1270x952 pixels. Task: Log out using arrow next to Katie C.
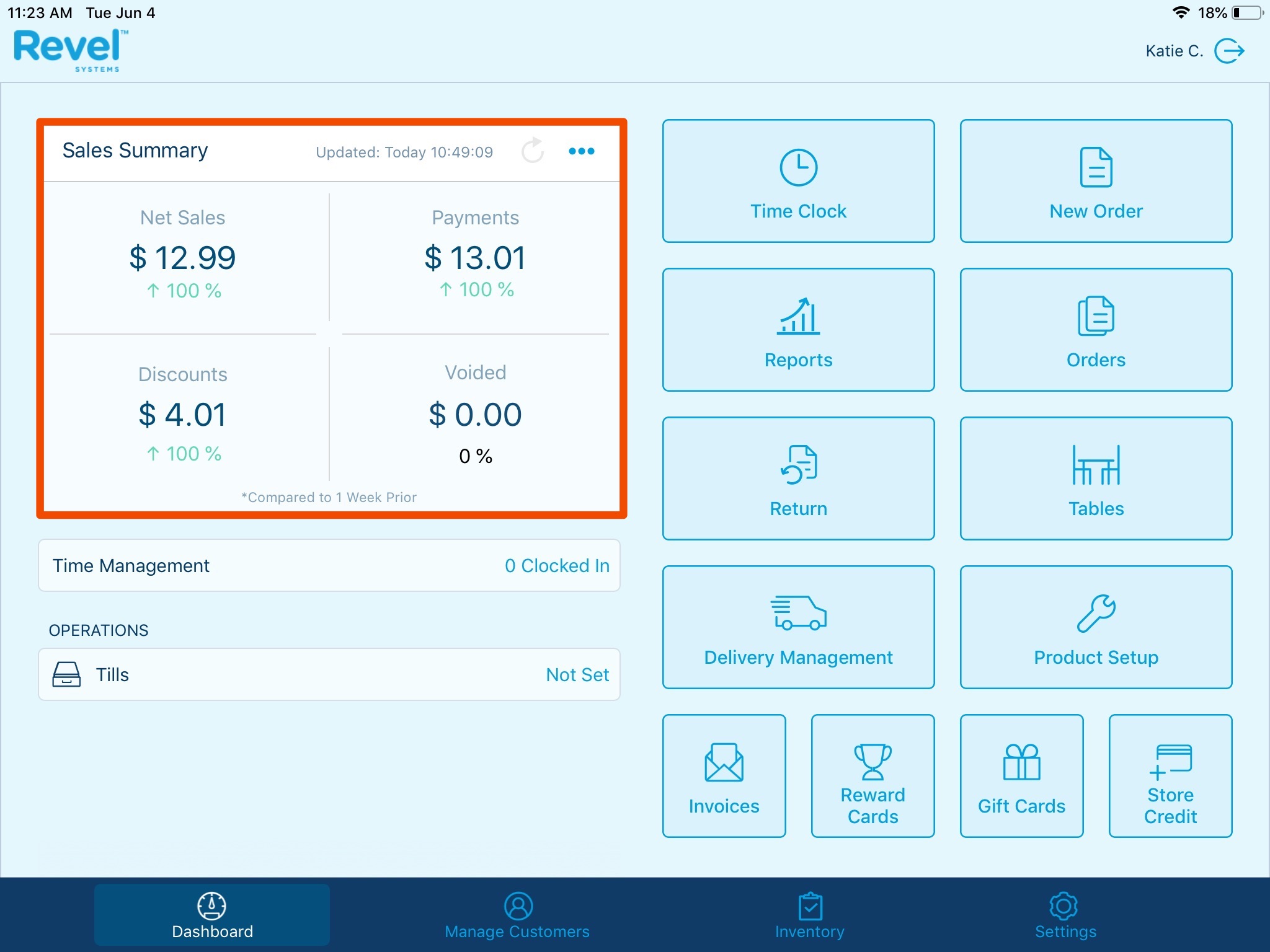1229,51
